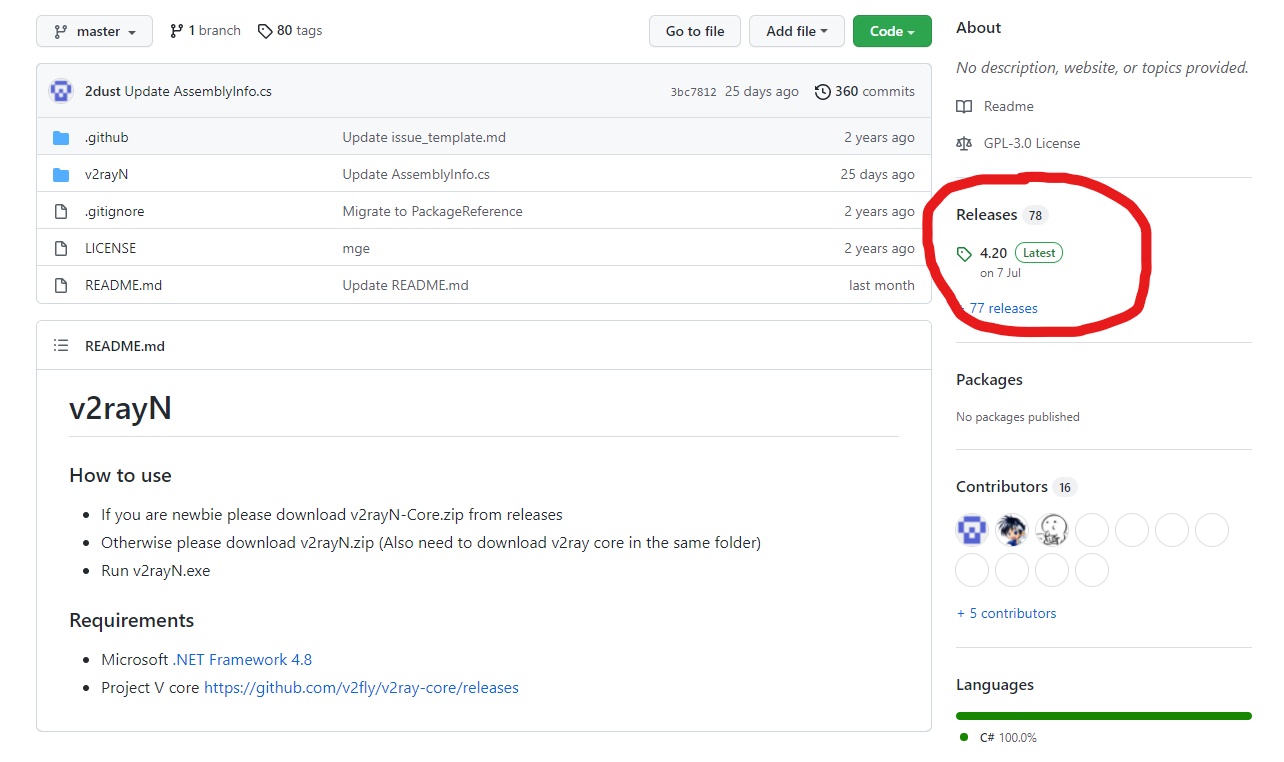This screenshot has width=1284, height=762.
Task: Click the 25 days ago commit timestamp
Action: coord(762,91)
